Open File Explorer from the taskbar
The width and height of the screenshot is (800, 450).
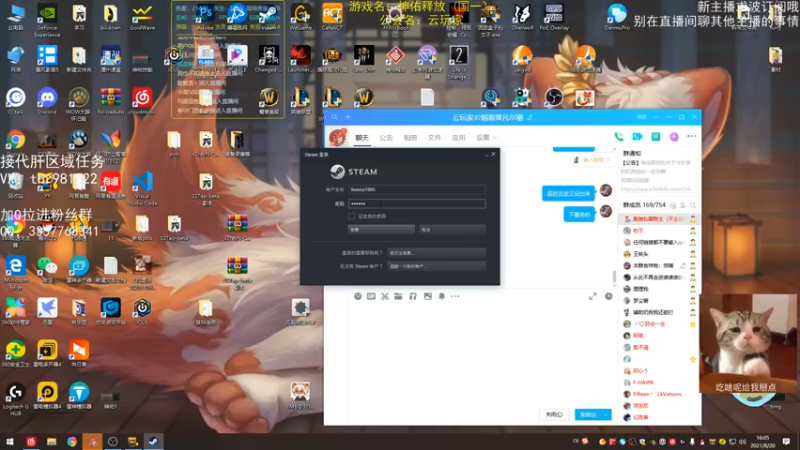(52, 441)
